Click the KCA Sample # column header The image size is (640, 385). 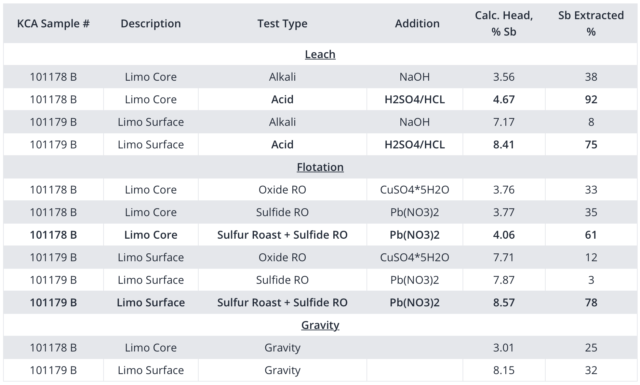(x=53, y=24)
